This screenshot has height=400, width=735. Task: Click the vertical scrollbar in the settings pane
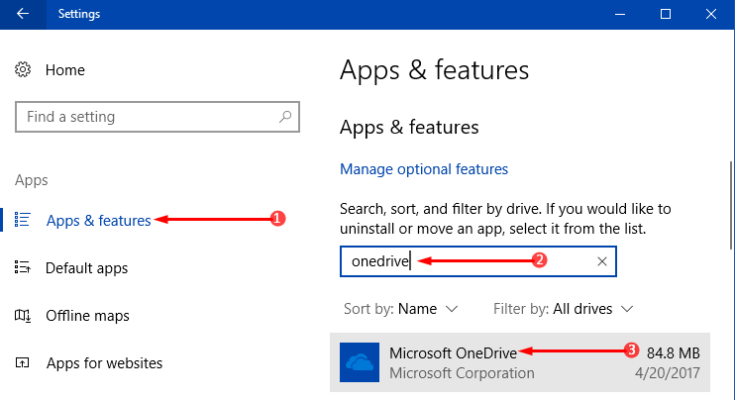click(x=731, y=205)
